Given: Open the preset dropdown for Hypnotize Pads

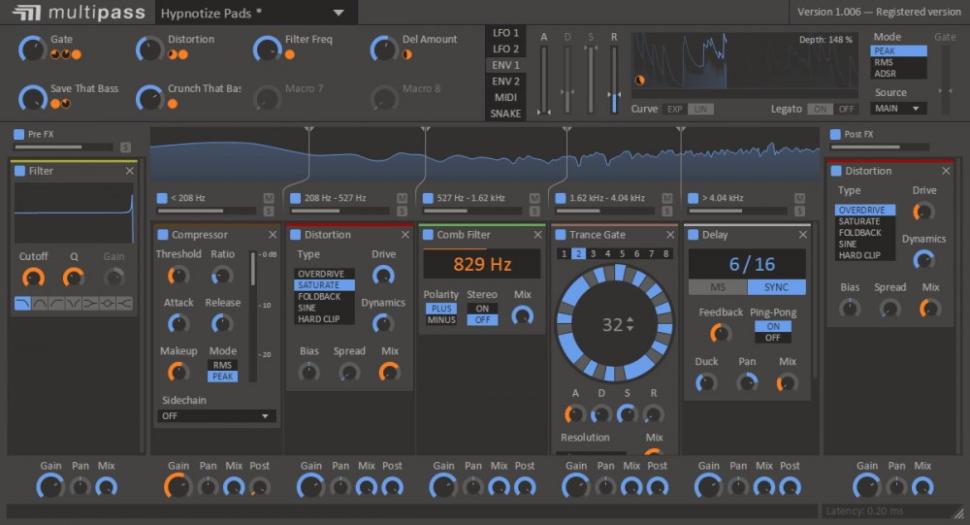Looking at the screenshot, I should point(339,13).
